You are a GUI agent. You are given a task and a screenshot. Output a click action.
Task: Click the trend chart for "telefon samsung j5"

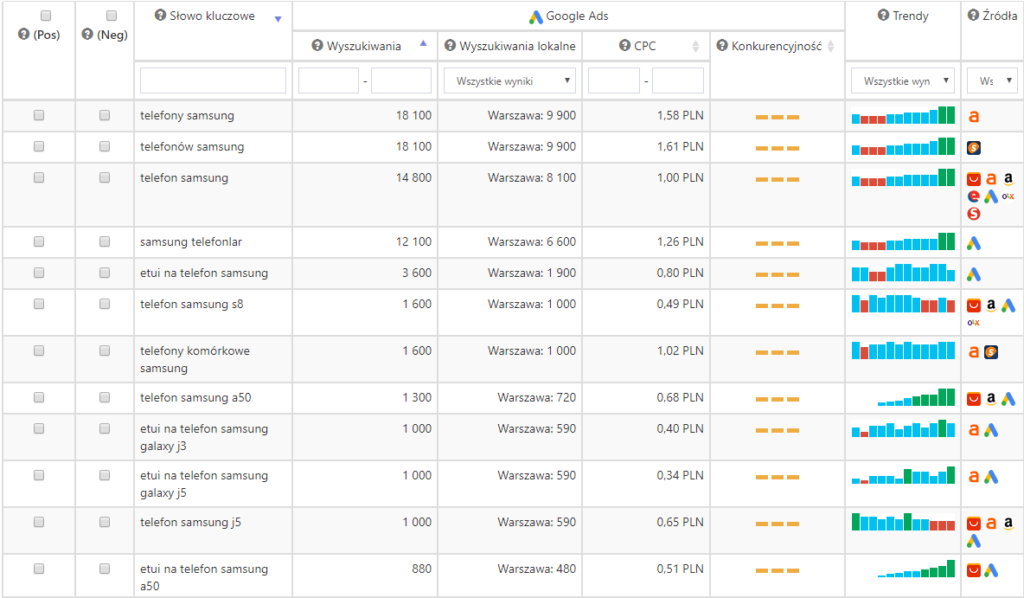(x=903, y=522)
